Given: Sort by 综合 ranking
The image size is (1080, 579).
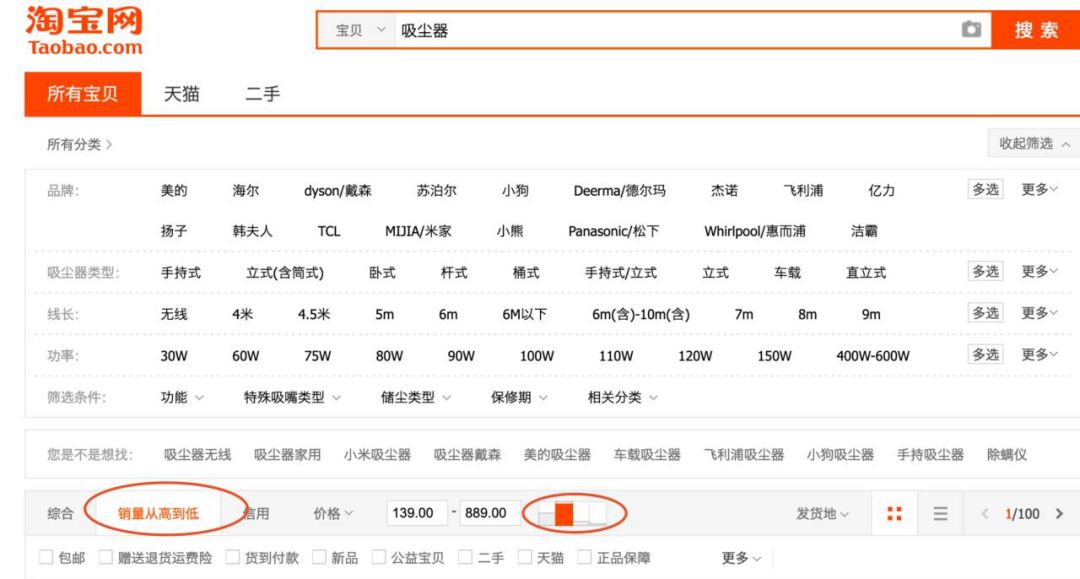Looking at the screenshot, I should click(x=60, y=514).
